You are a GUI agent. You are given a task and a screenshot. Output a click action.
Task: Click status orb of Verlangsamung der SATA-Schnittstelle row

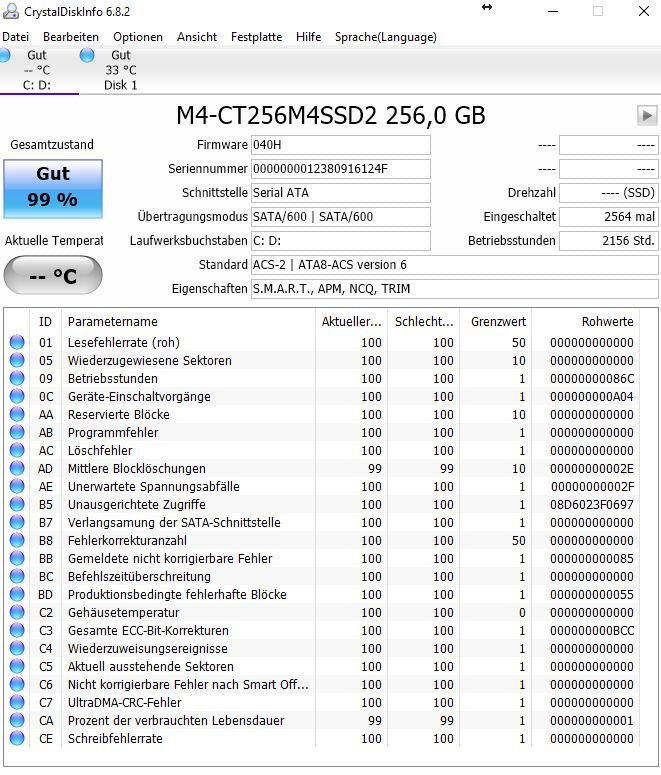(x=17, y=522)
